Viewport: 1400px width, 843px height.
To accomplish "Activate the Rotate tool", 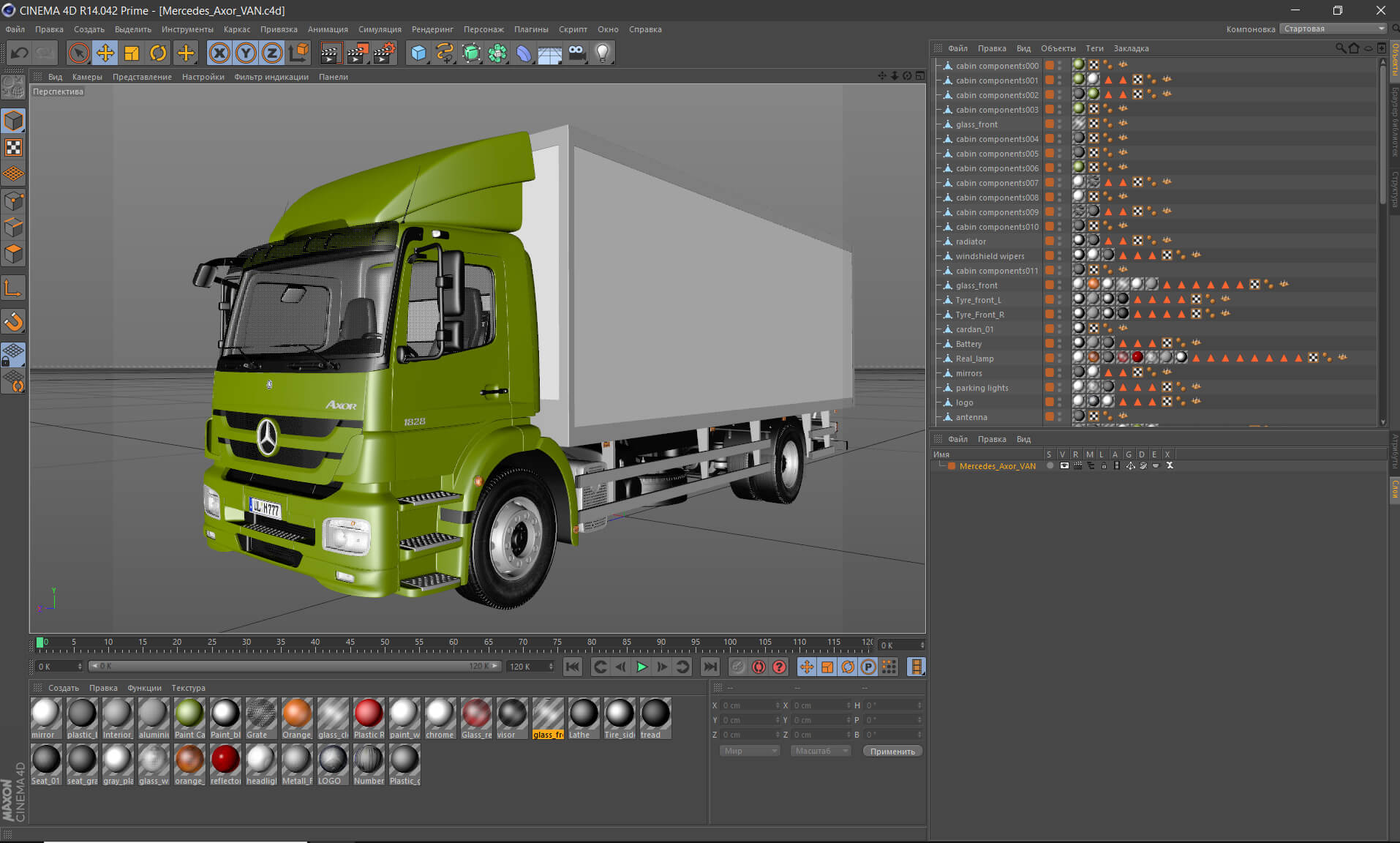I will point(158,53).
